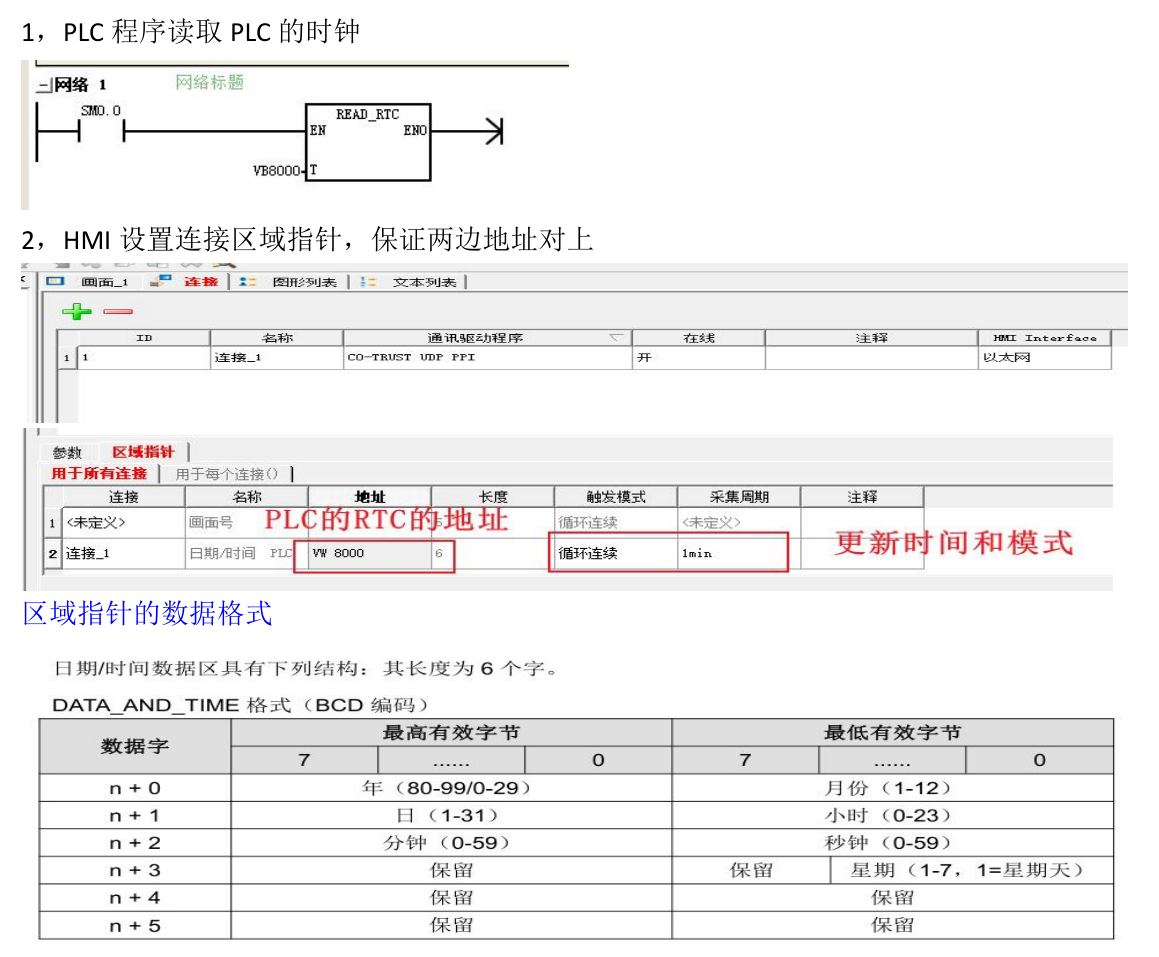Click the 名称 header in connections table
Screen dimensions: 1159x957
[x=277, y=338]
